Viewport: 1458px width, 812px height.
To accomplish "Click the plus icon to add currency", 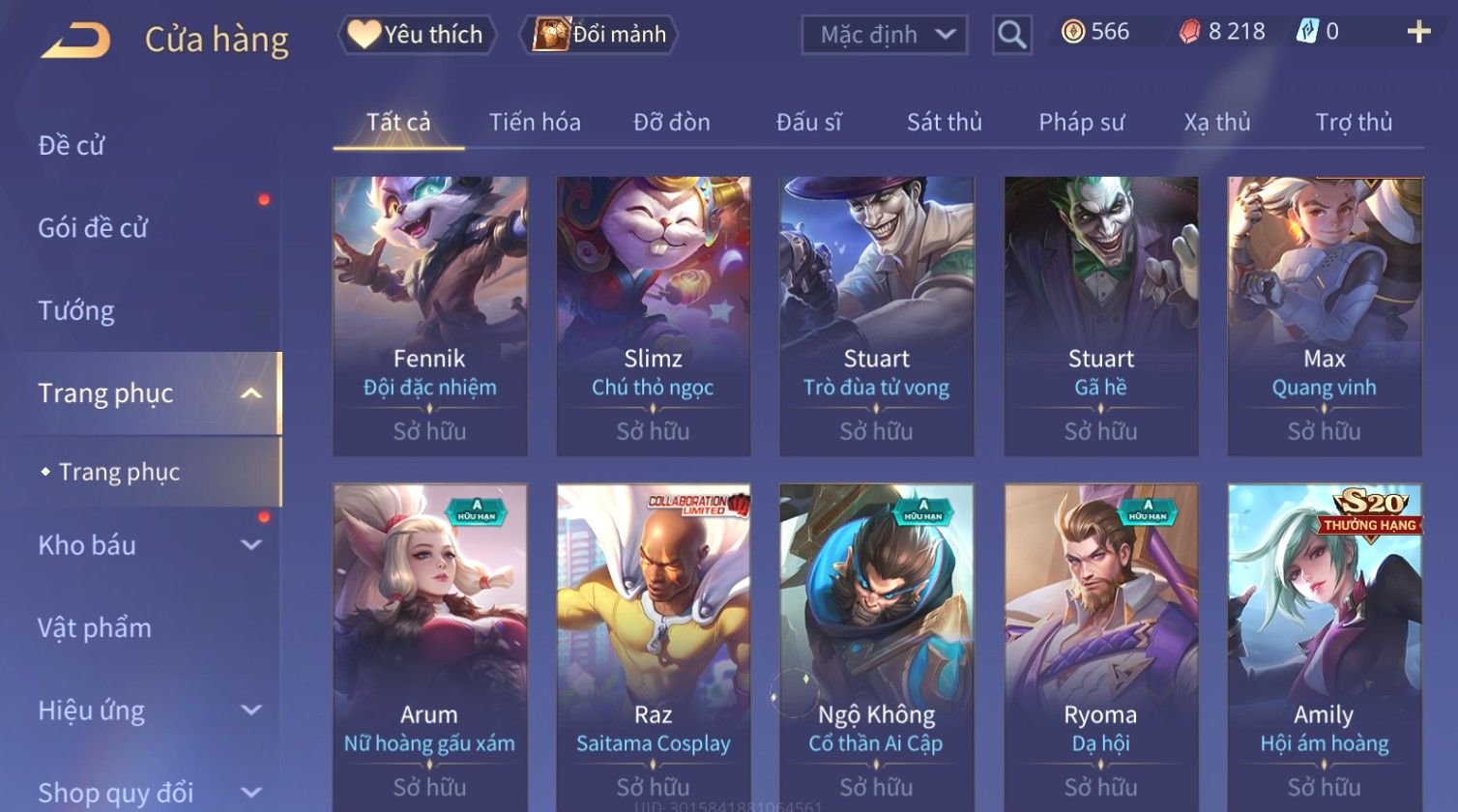I will pos(1418,33).
